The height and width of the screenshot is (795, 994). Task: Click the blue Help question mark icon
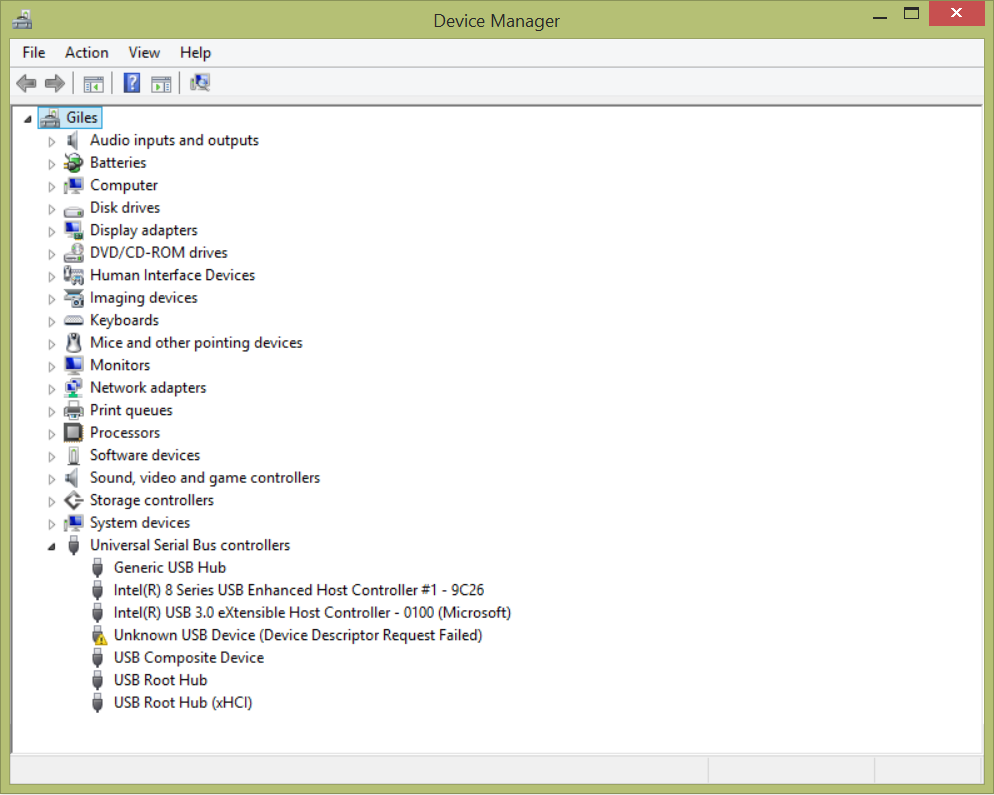pos(131,83)
